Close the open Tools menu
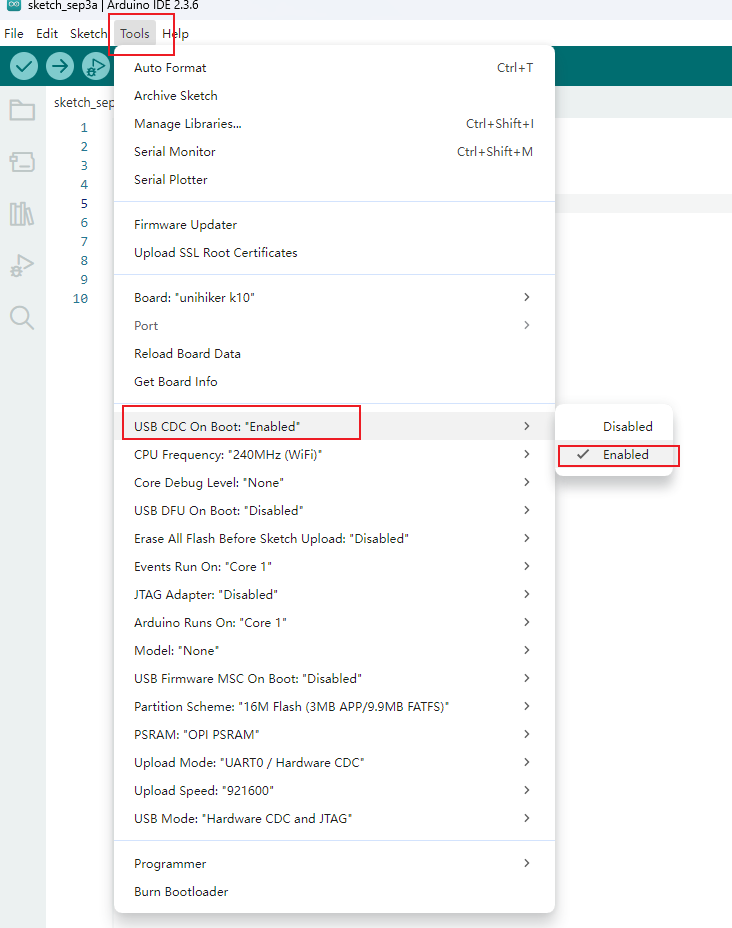Screen dimensions: 732x928 pyautogui.click(x=135, y=34)
